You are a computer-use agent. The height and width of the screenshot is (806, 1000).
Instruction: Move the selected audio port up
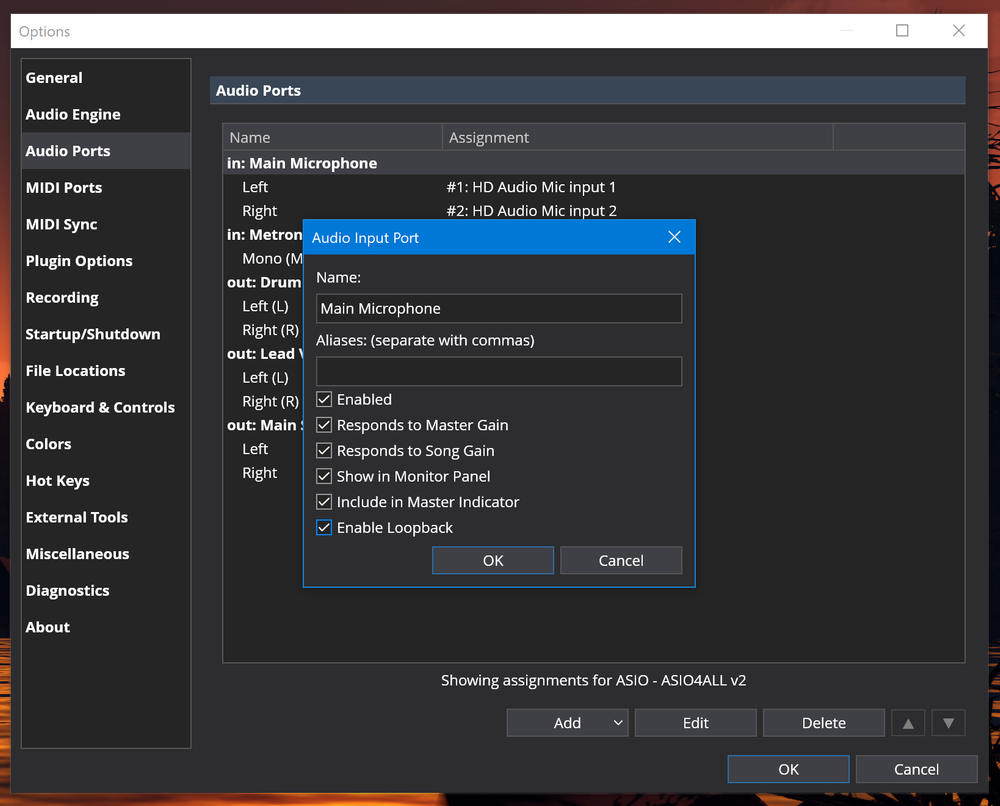[908, 722]
